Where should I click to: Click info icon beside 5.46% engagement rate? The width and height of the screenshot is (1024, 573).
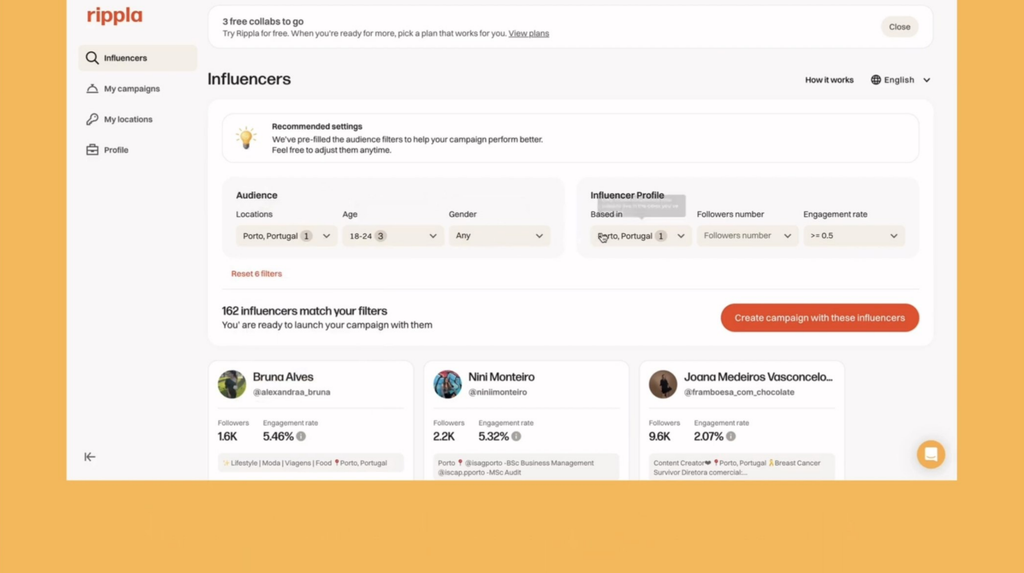300,436
